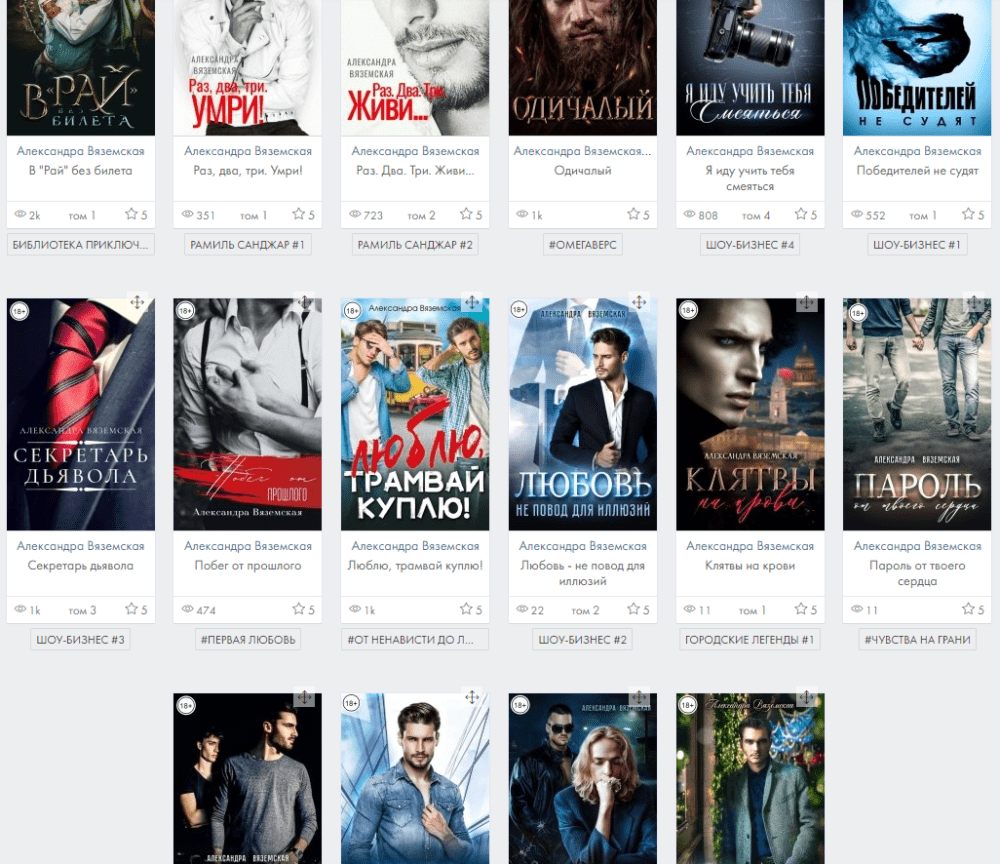Open the #ОМЕГАВЕРС tag

click(582, 245)
